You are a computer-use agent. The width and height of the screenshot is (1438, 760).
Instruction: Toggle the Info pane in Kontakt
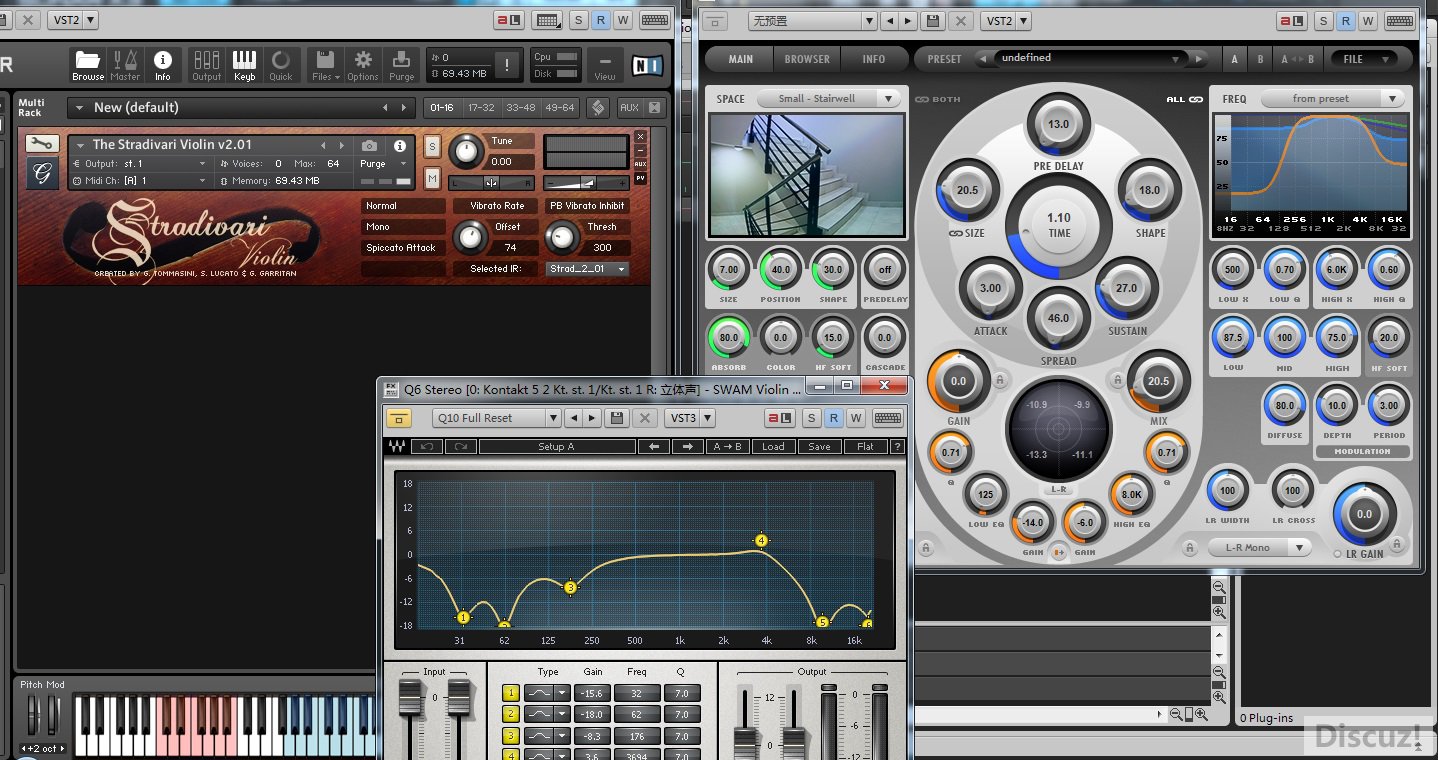coord(162,66)
